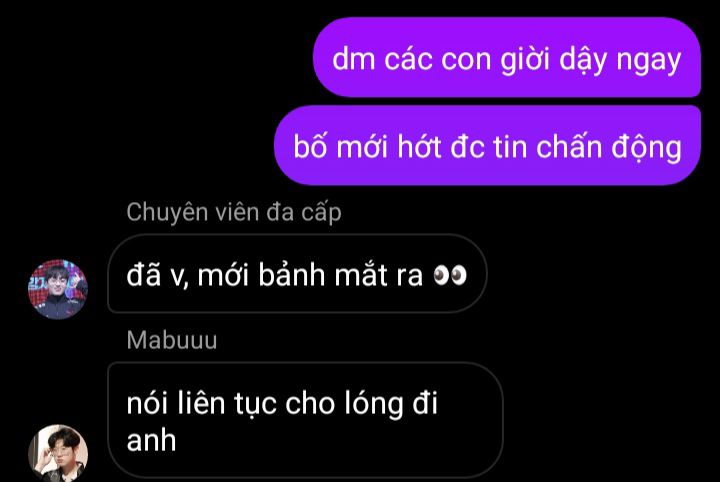Viewport: 720px width, 482px height.
Task: Select the "dm các con giời dậy ngay" bubble
Action: click(507, 57)
